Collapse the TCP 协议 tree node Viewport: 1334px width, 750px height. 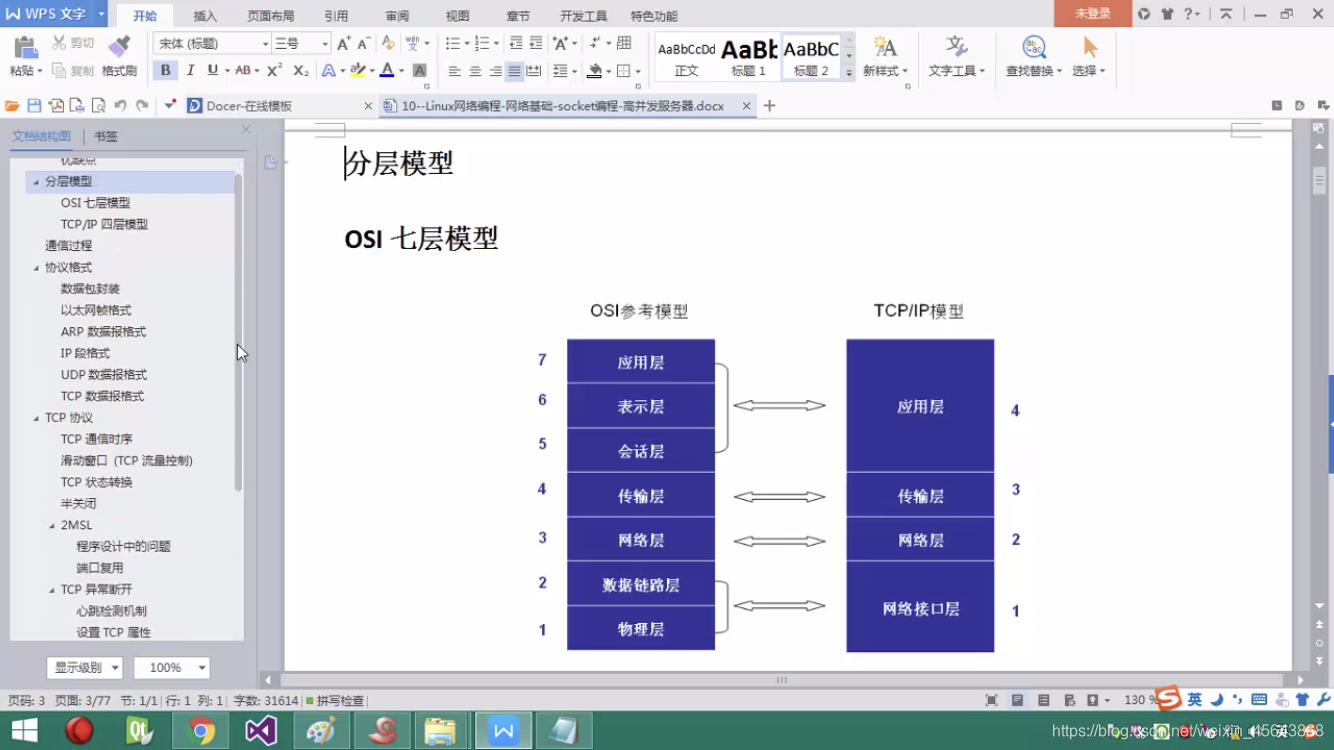pos(36,418)
